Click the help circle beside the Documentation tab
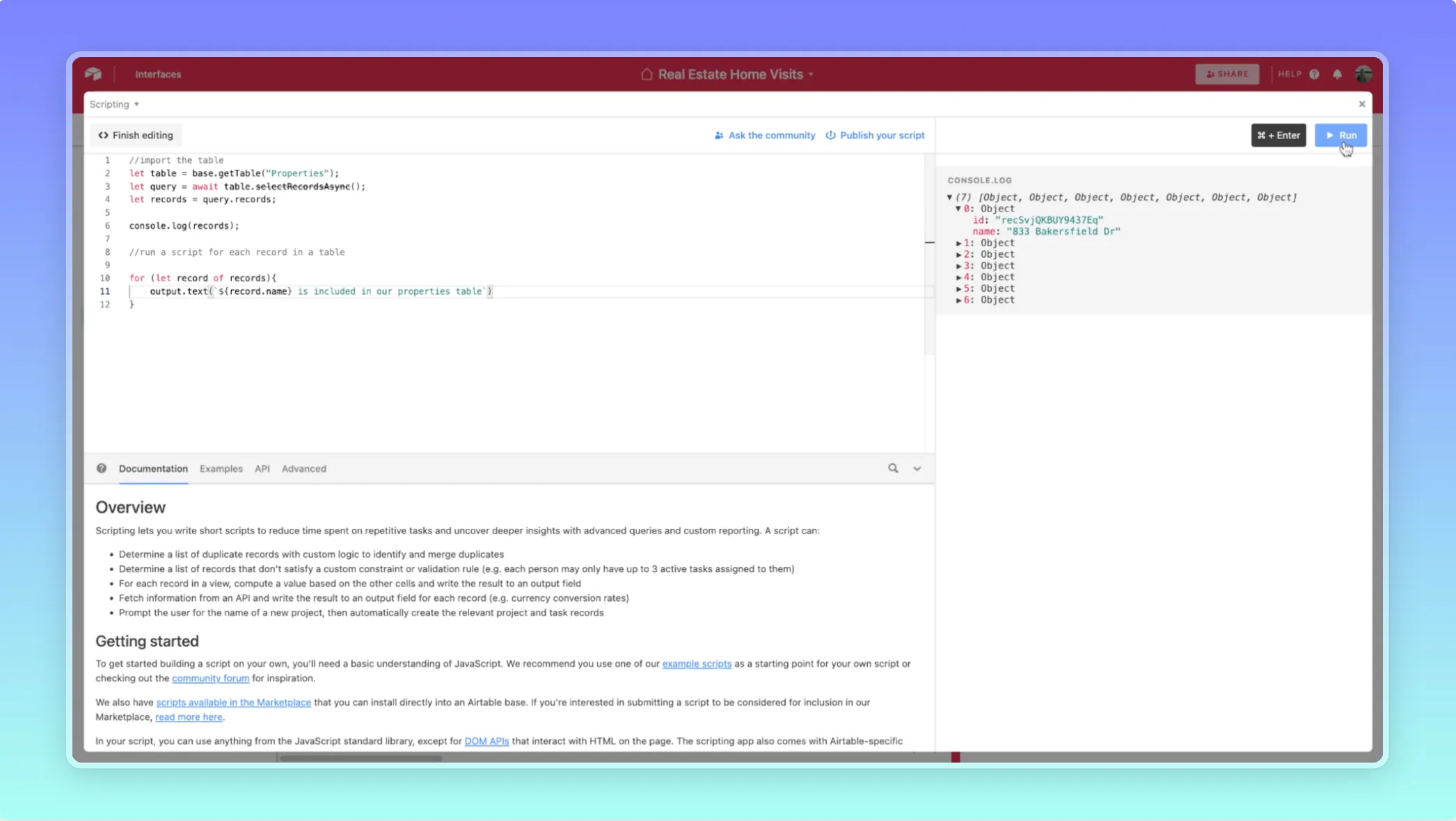This screenshot has height=821, width=1456. click(102, 468)
